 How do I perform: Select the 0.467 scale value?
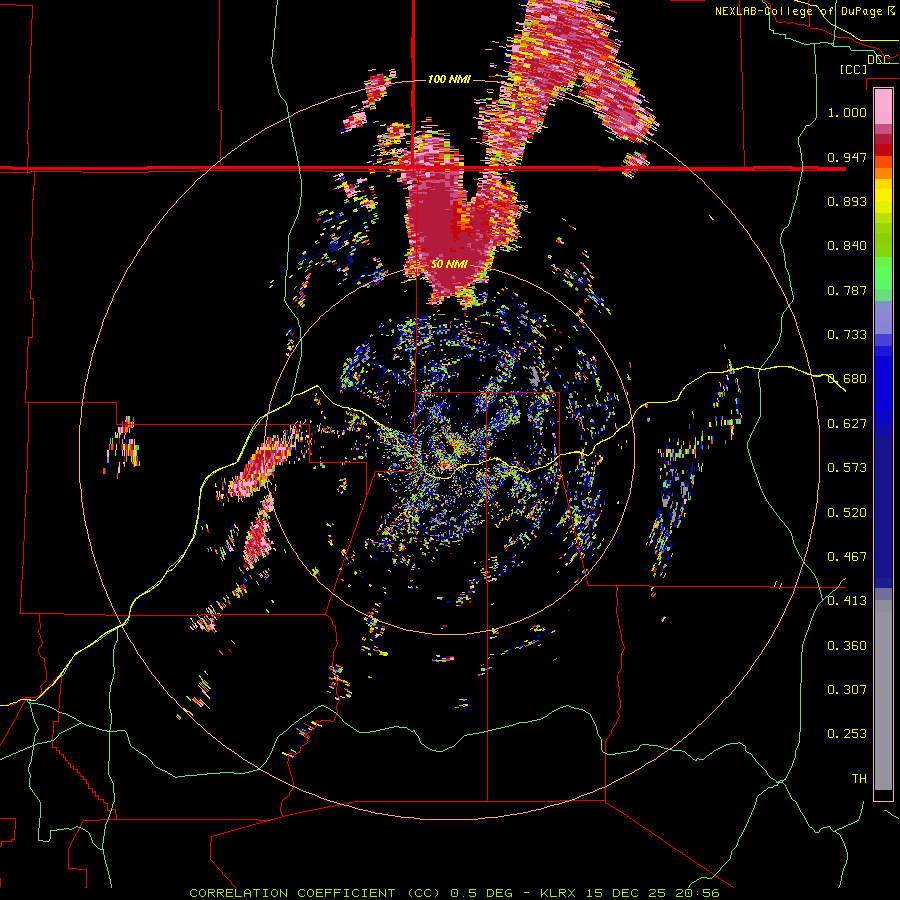[x=847, y=556]
